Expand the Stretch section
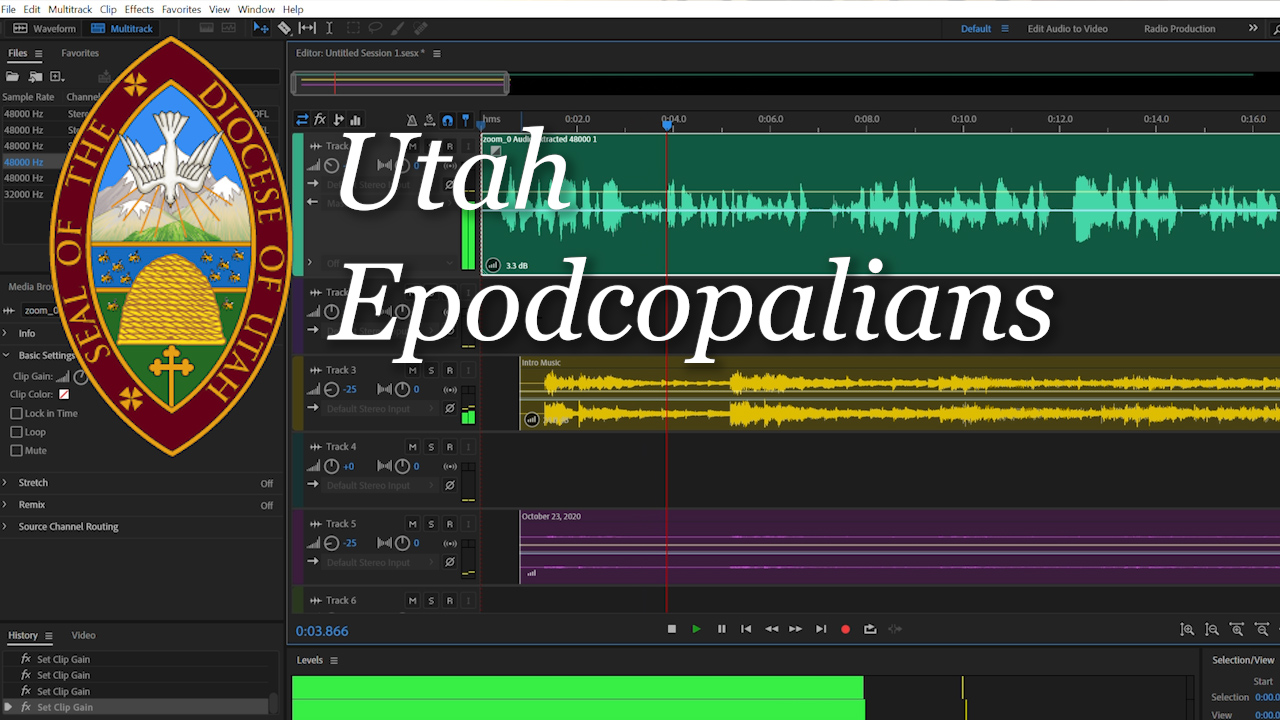The width and height of the screenshot is (1280, 720). pos(5,483)
